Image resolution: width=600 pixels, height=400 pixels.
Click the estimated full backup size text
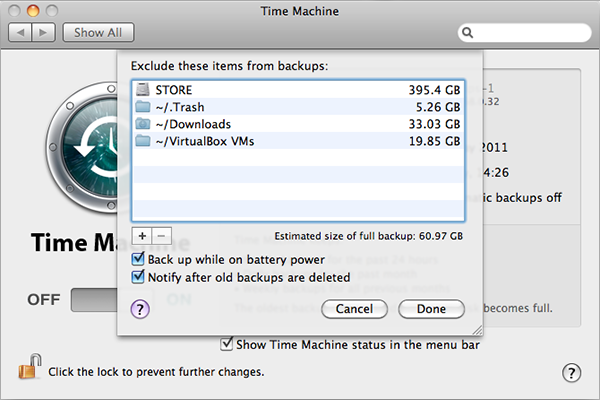click(368, 236)
